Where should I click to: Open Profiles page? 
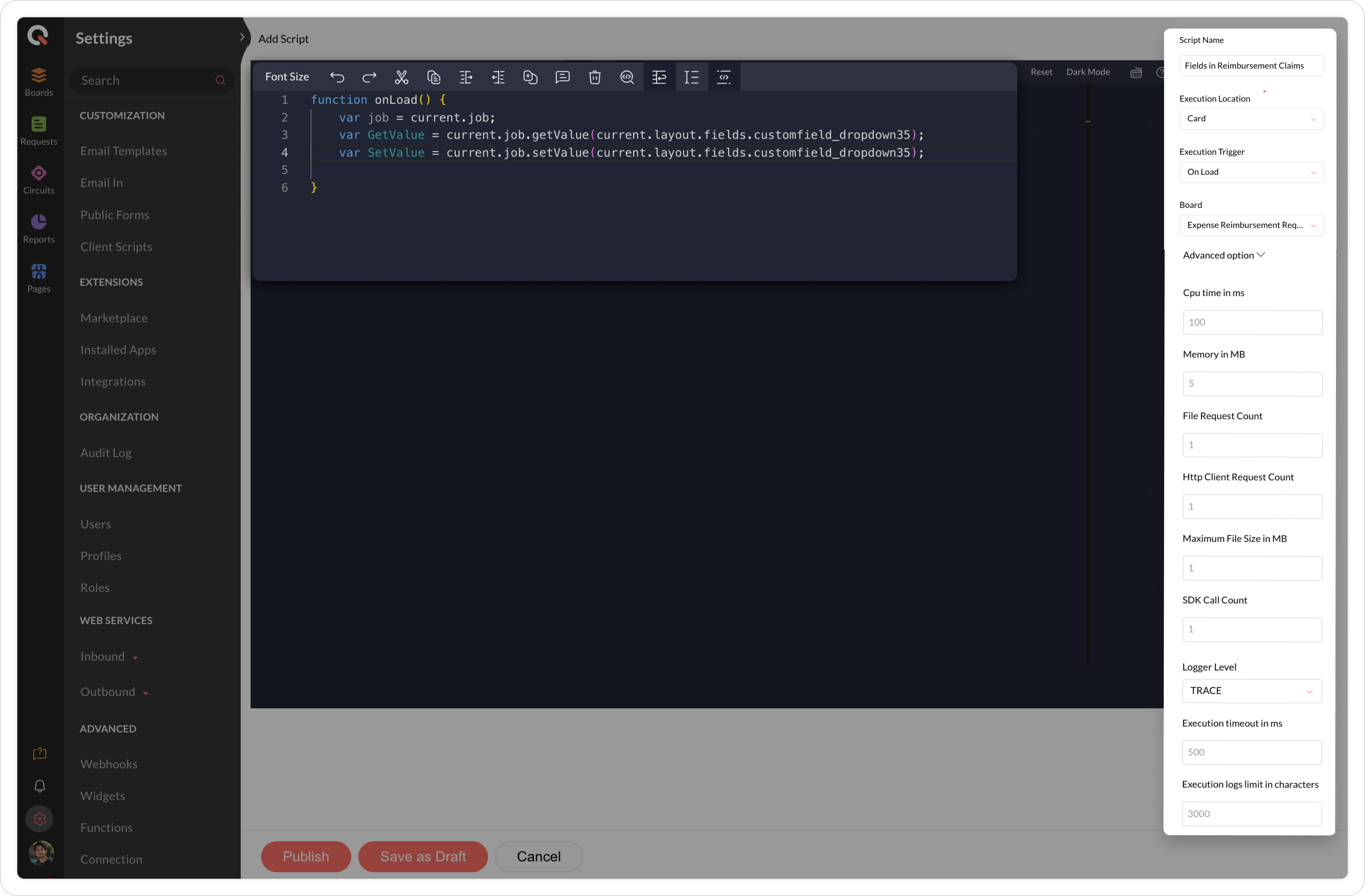(x=101, y=556)
